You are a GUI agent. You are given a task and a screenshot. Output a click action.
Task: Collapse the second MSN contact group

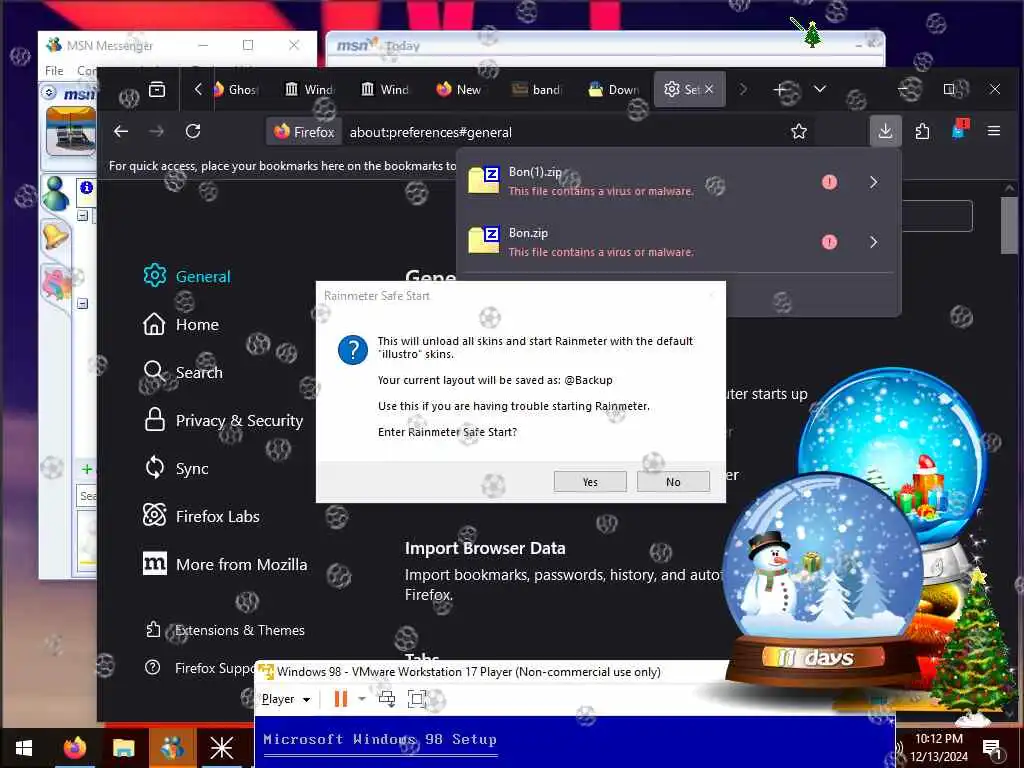82,303
